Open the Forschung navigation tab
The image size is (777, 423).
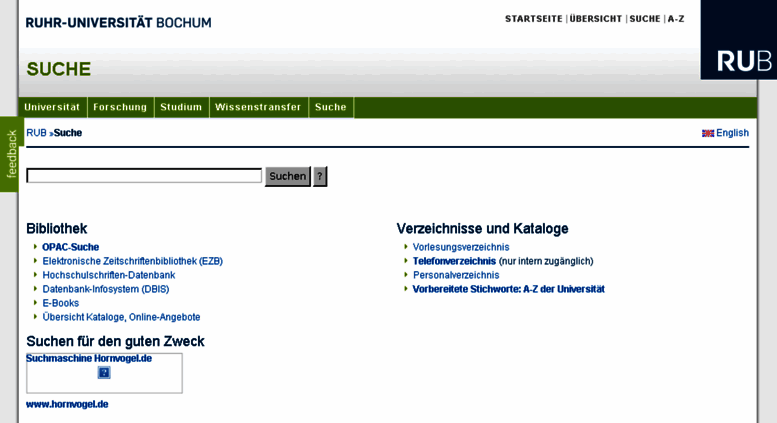pos(120,107)
